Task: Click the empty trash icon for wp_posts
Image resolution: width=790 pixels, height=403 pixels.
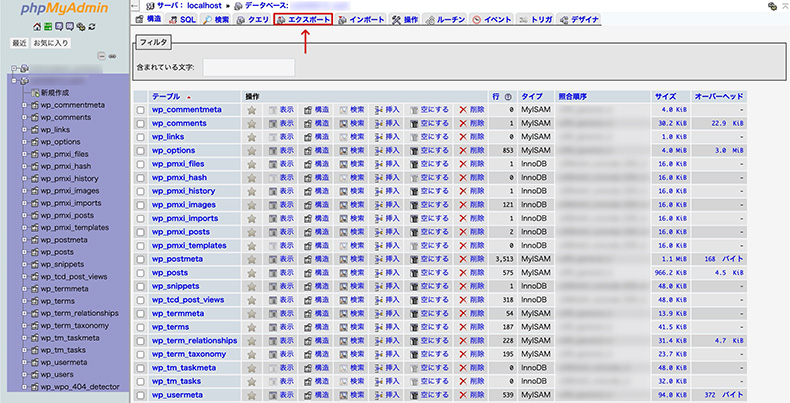Action: click(414, 272)
